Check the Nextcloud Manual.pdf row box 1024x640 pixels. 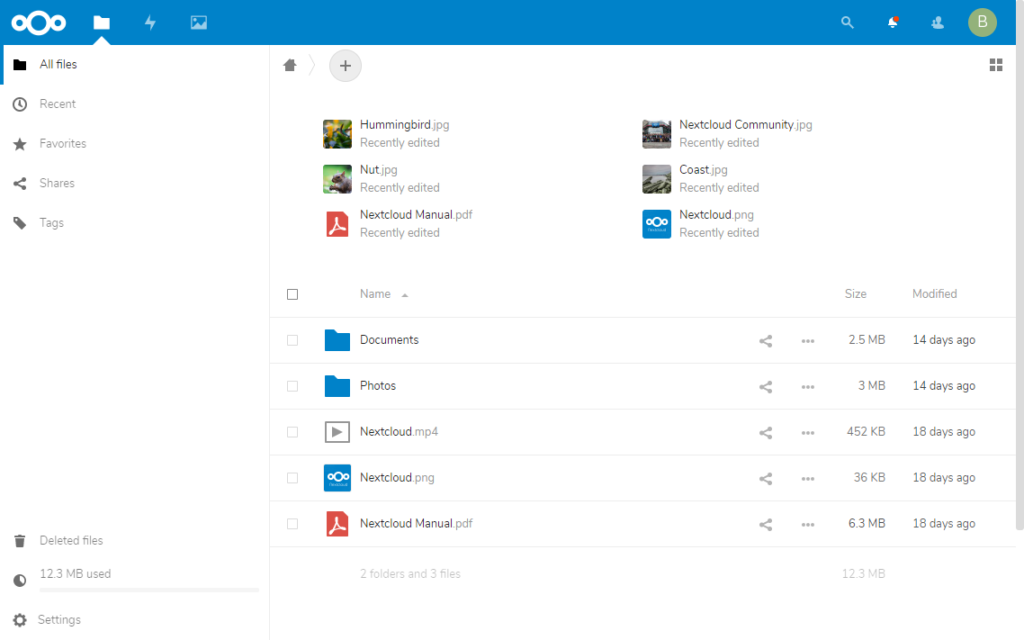click(x=293, y=524)
